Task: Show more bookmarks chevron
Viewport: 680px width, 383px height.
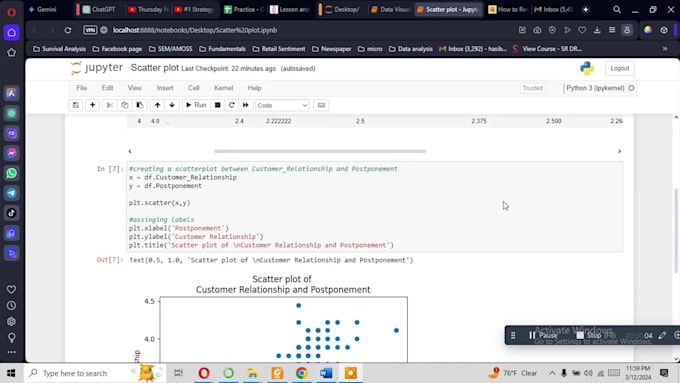Action: click(665, 49)
